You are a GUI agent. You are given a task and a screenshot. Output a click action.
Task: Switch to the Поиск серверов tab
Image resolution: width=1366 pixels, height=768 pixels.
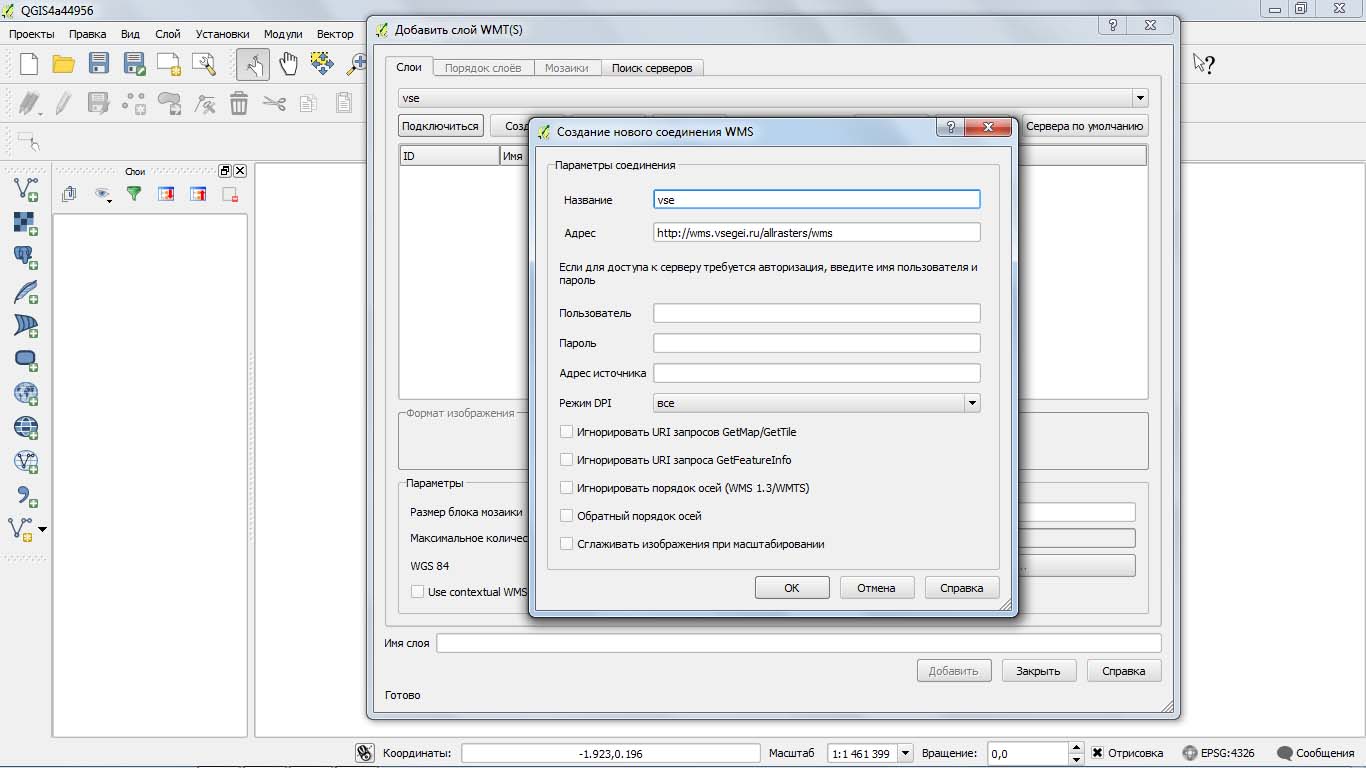[652, 68]
